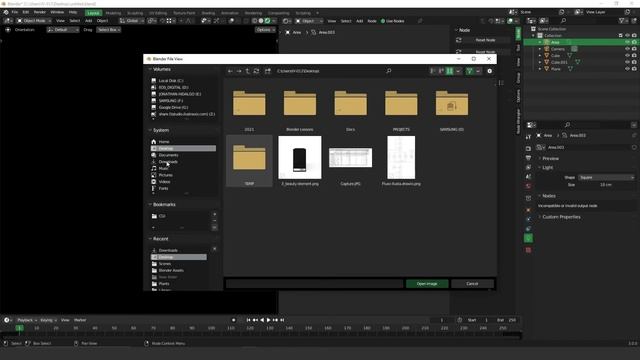The image size is (640, 360).
Task: Select the 2021 folder thumbnail
Action: click(249, 107)
